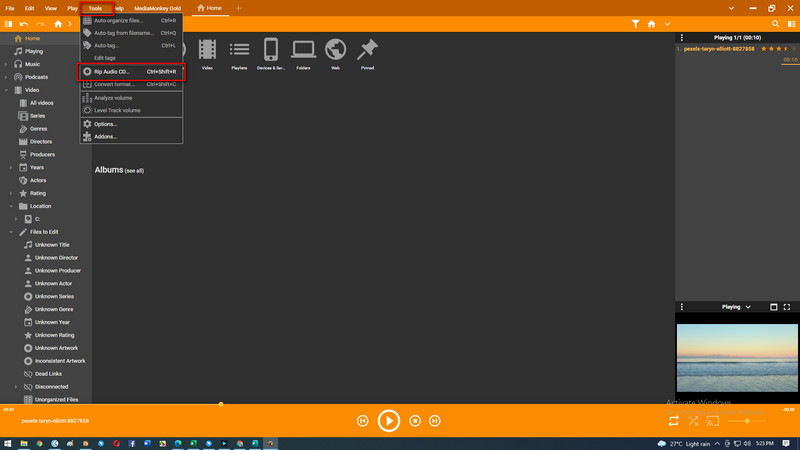Select pexels-taryn-elliott track in Playing list
800x450 pixels.
[719, 49]
